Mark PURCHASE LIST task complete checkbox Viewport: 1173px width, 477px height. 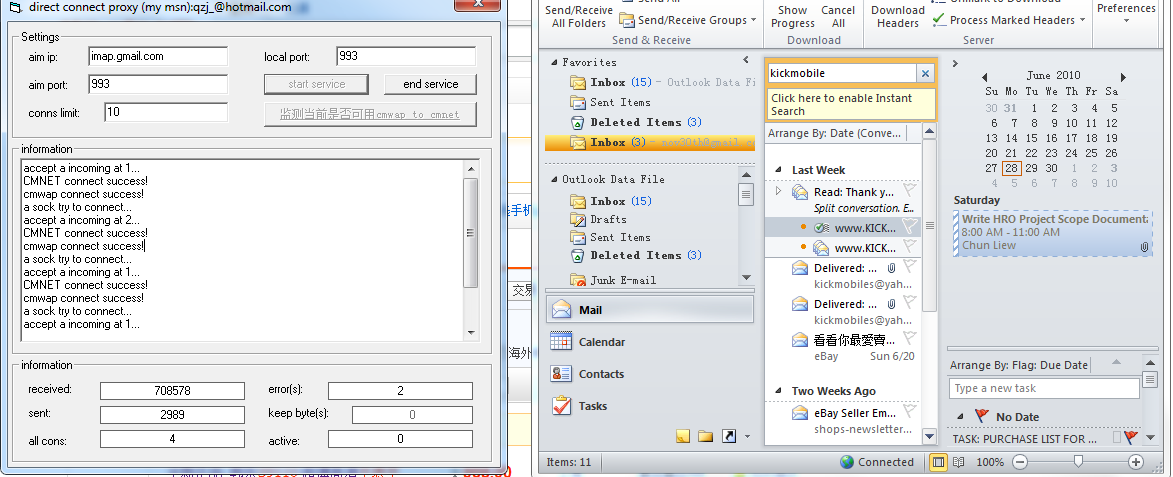1117,437
